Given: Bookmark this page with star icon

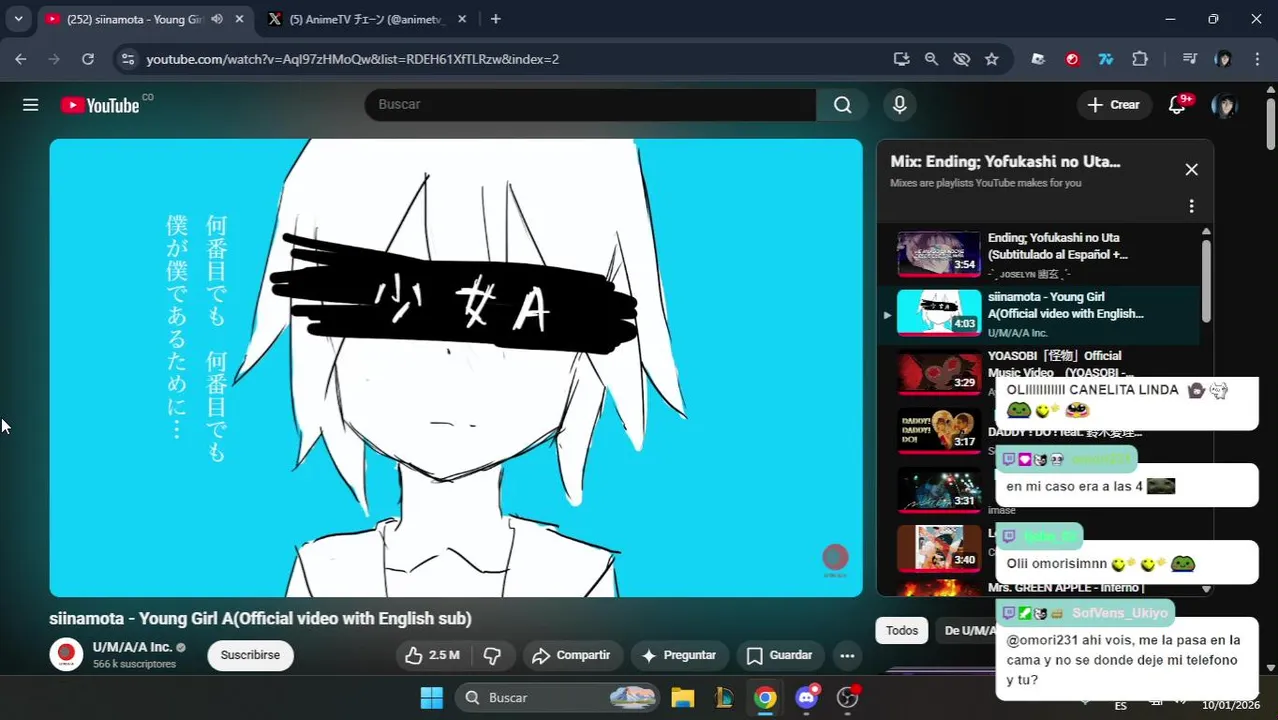Looking at the screenshot, I should pos(992,59).
